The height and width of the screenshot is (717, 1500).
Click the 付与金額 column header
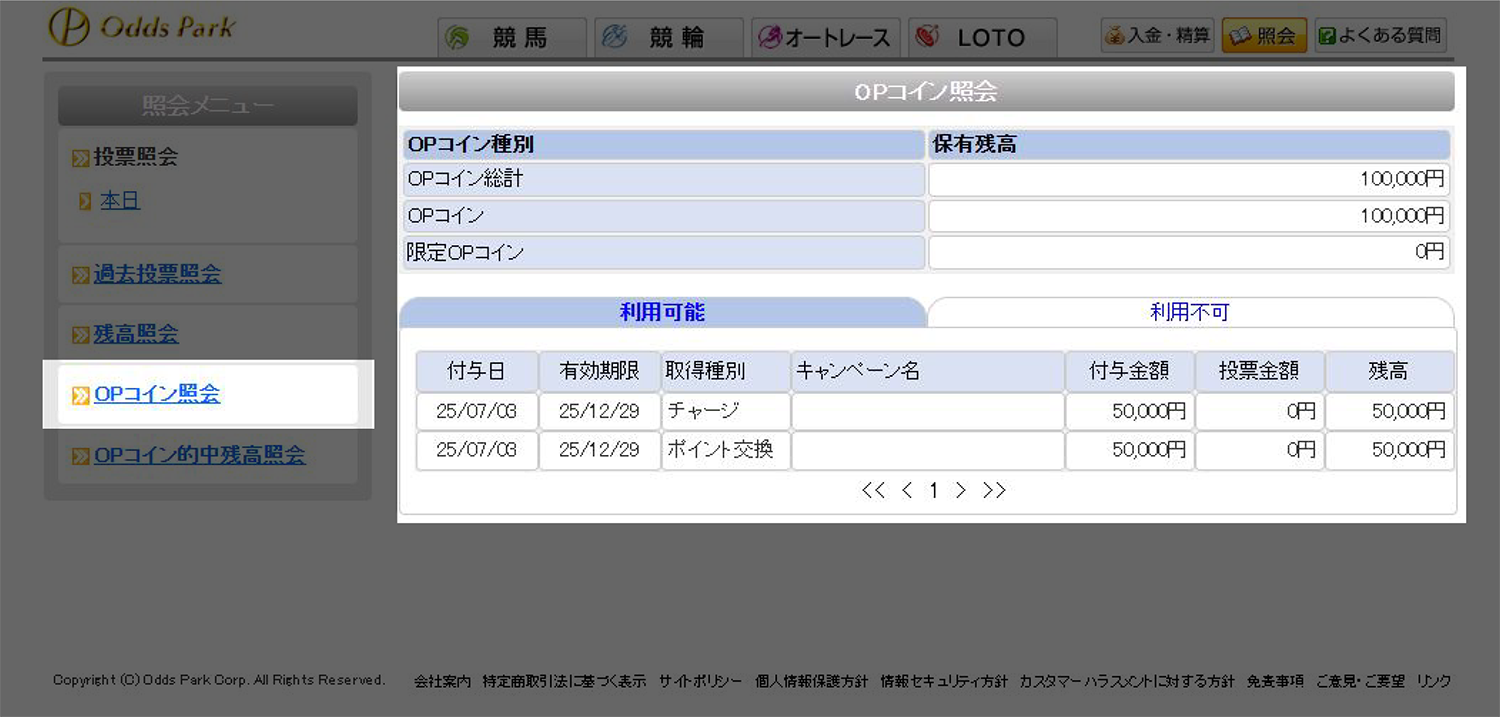(x=1130, y=371)
